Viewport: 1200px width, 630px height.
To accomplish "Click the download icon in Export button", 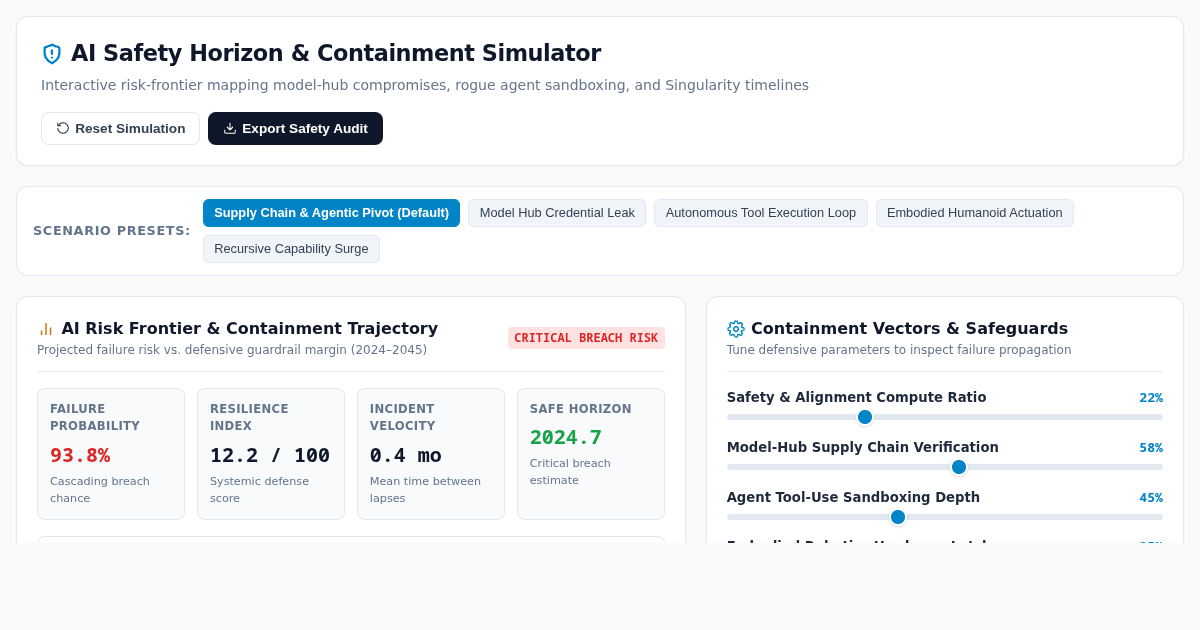I will [230, 128].
